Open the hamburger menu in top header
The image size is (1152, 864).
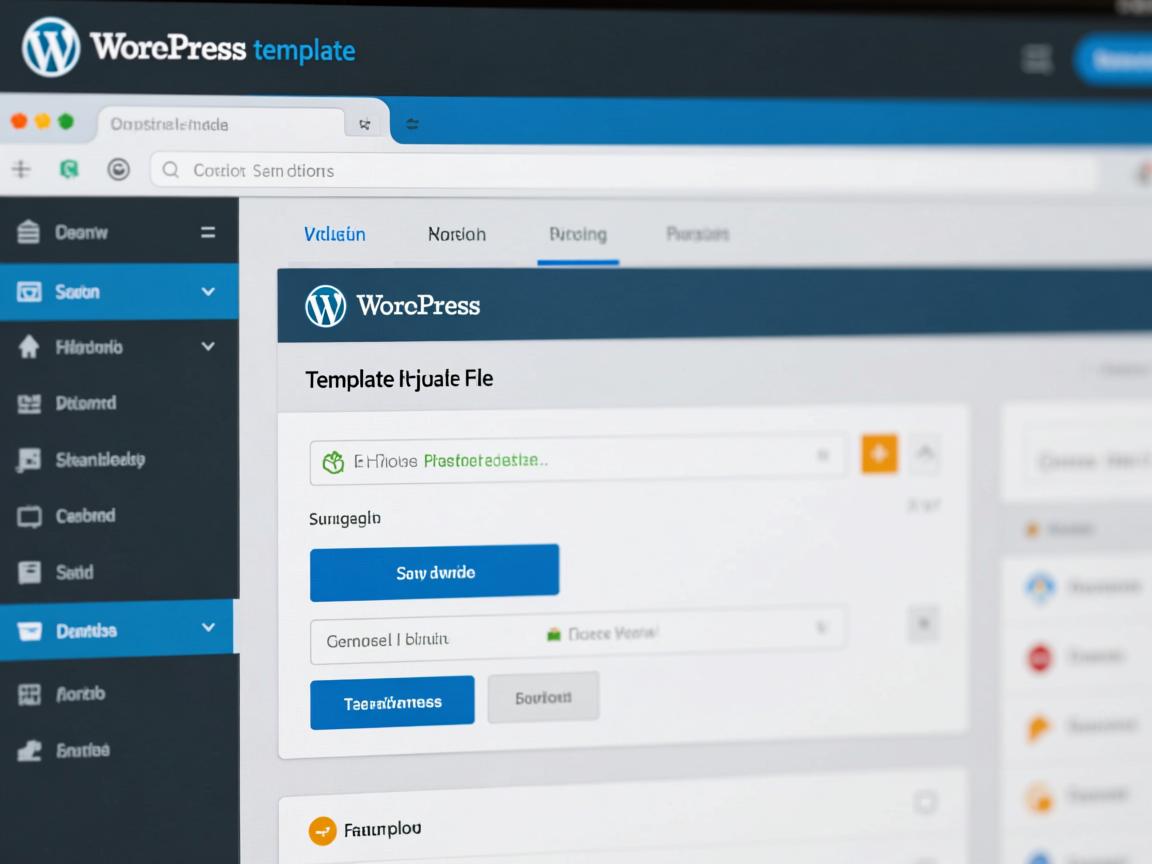tap(1037, 59)
